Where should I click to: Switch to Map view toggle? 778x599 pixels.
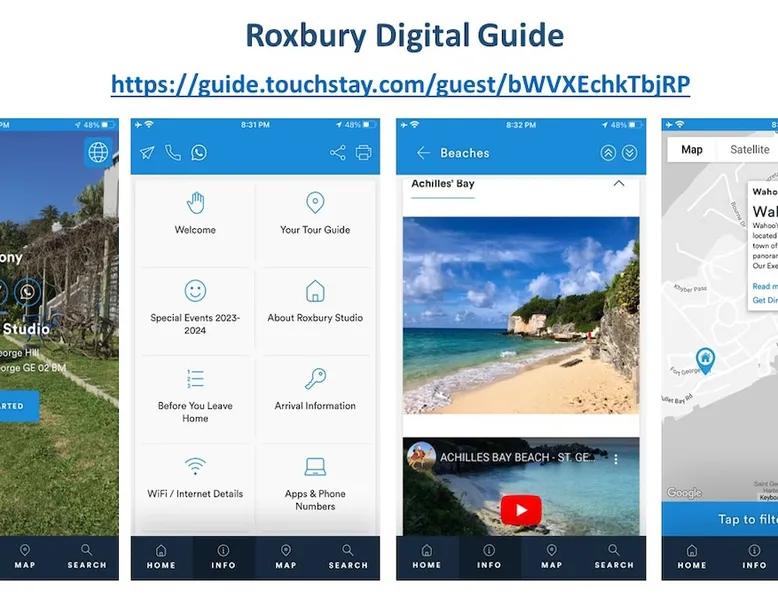click(692, 149)
